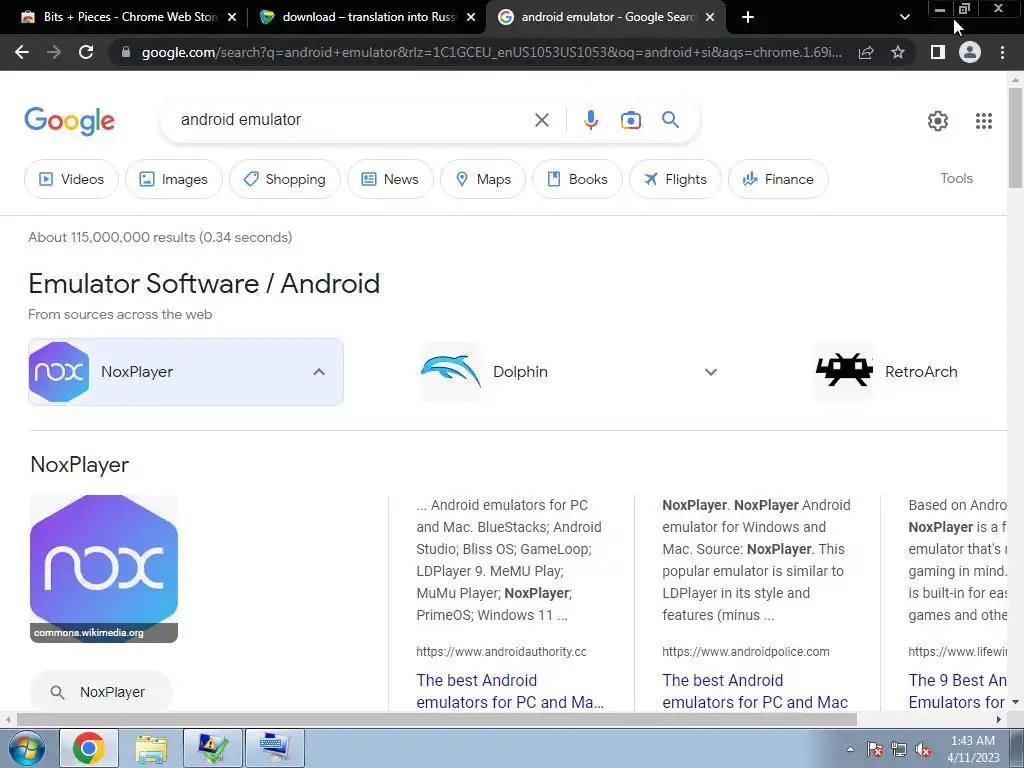The image size is (1024, 768).
Task: Close the download translation tab
Action: 471,17
